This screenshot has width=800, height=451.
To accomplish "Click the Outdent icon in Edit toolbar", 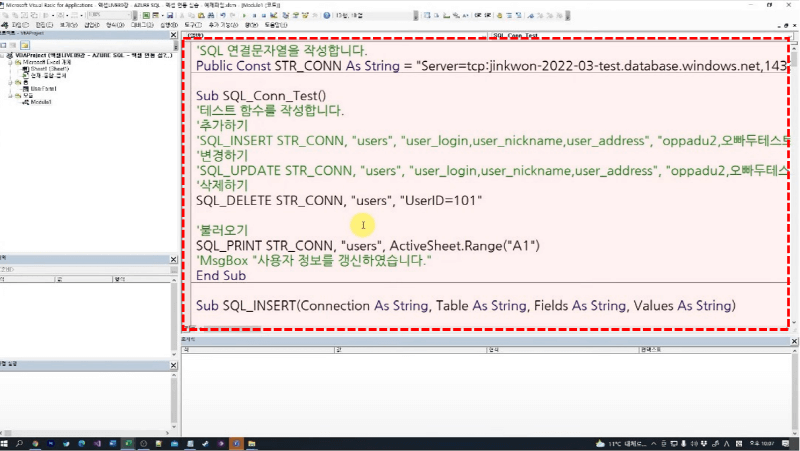I will 488,15.
